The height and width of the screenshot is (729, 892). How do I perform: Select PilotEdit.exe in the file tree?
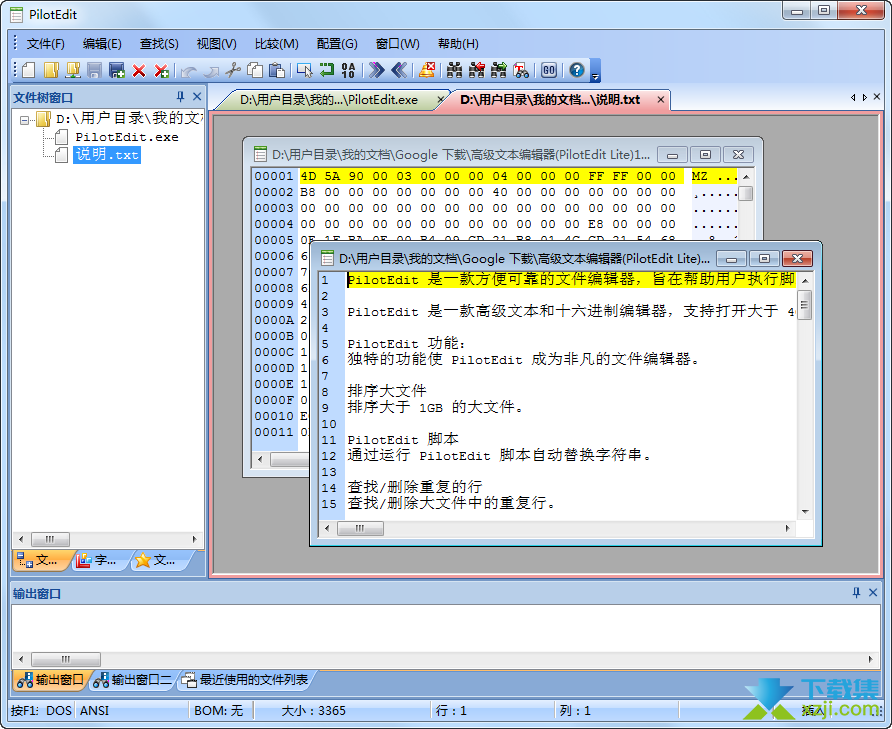point(127,137)
